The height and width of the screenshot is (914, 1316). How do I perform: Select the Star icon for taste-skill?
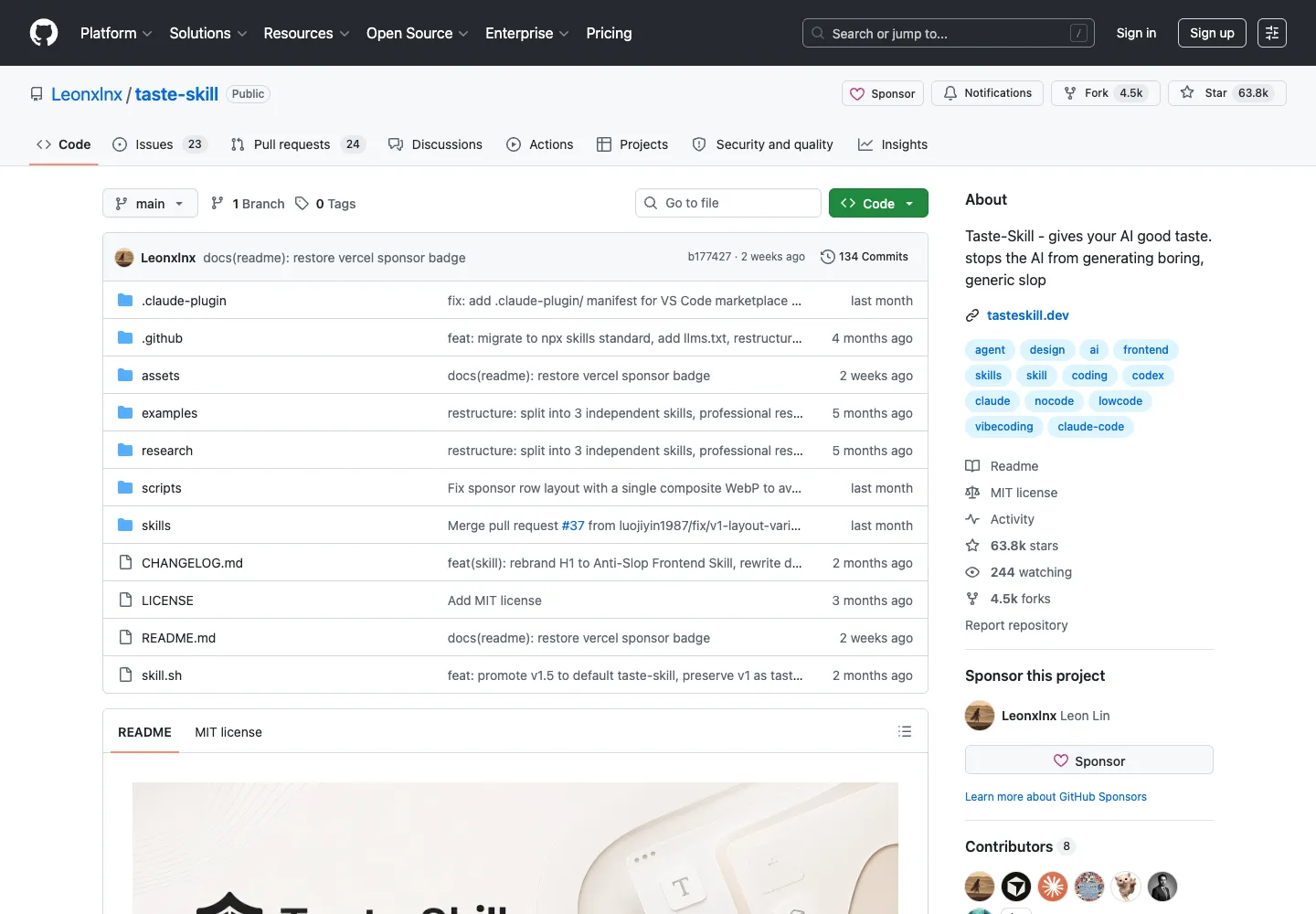[x=1187, y=93]
